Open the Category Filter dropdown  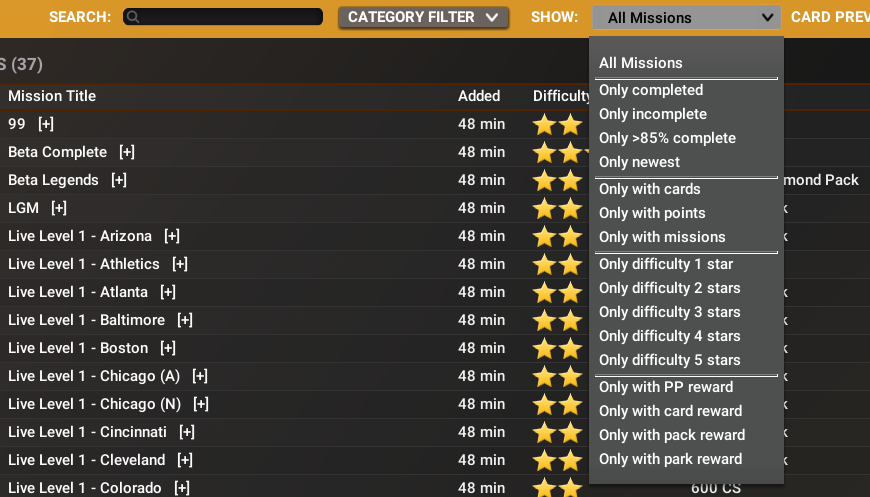423,17
